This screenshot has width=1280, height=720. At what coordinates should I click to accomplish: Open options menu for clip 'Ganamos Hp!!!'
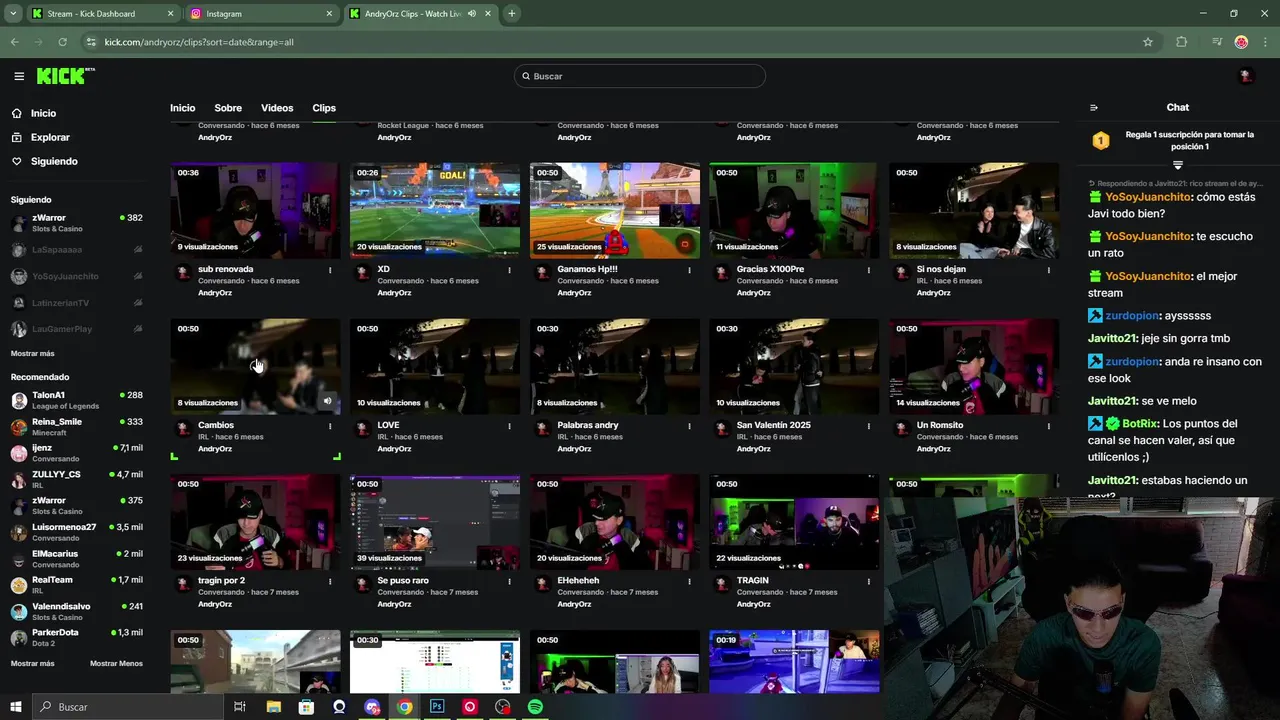[x=689, y=270]
